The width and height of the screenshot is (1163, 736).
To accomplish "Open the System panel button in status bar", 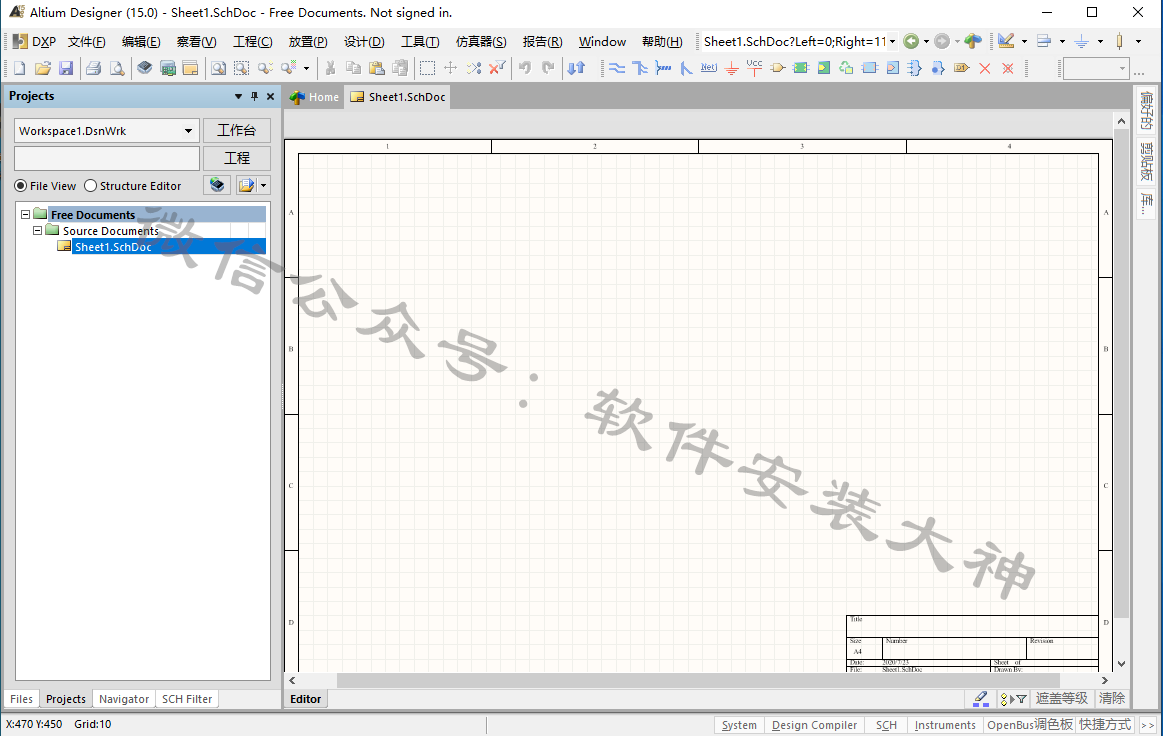I will pyautogui.click(x=739, y=725).
